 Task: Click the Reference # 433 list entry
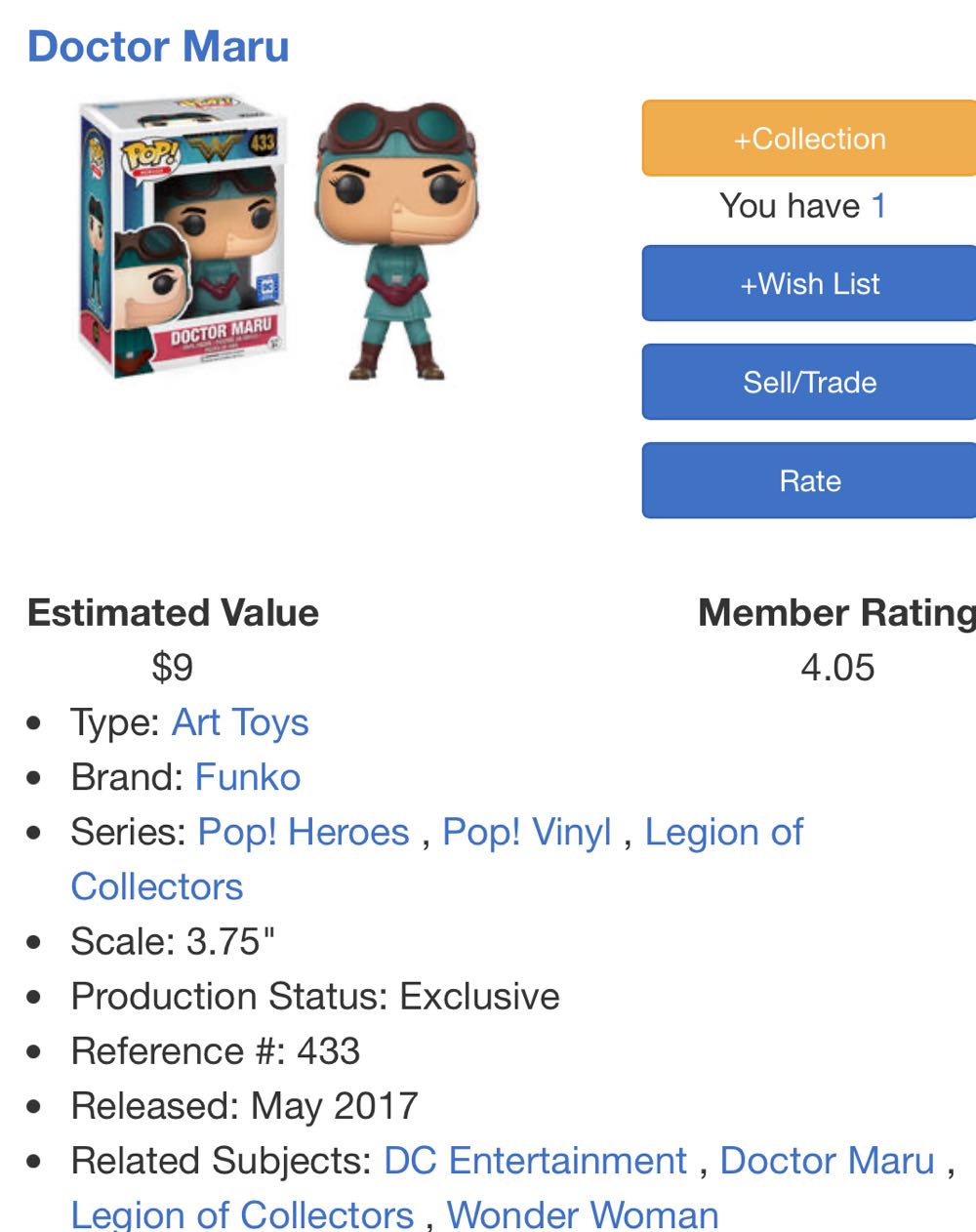[217, 1050]
